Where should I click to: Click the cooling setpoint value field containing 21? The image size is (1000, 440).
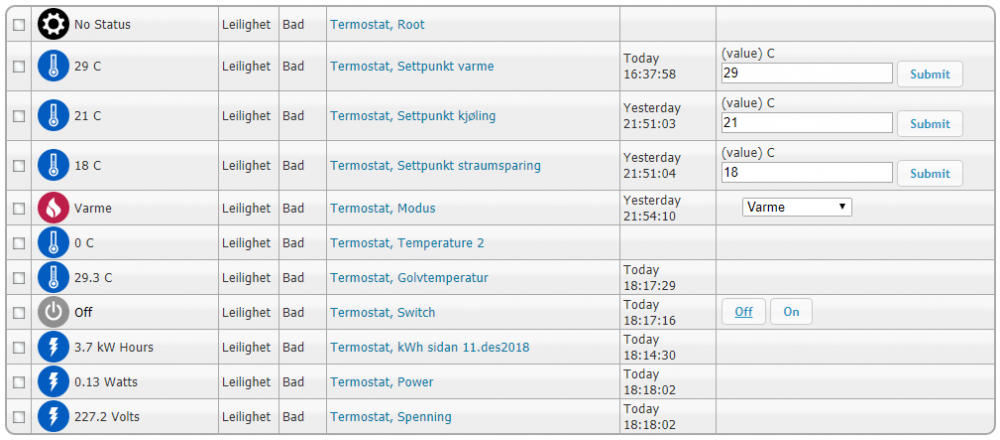pyautogui.click(x=806, y=123)
